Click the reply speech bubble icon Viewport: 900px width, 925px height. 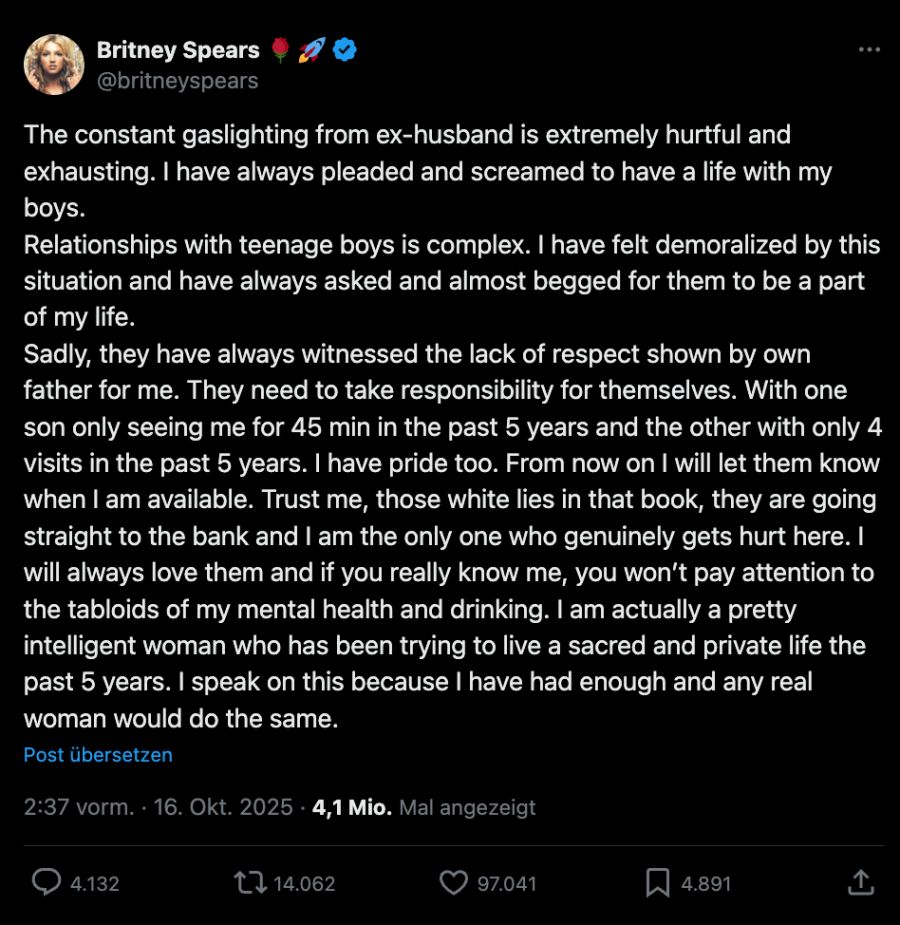pos(47,882)
